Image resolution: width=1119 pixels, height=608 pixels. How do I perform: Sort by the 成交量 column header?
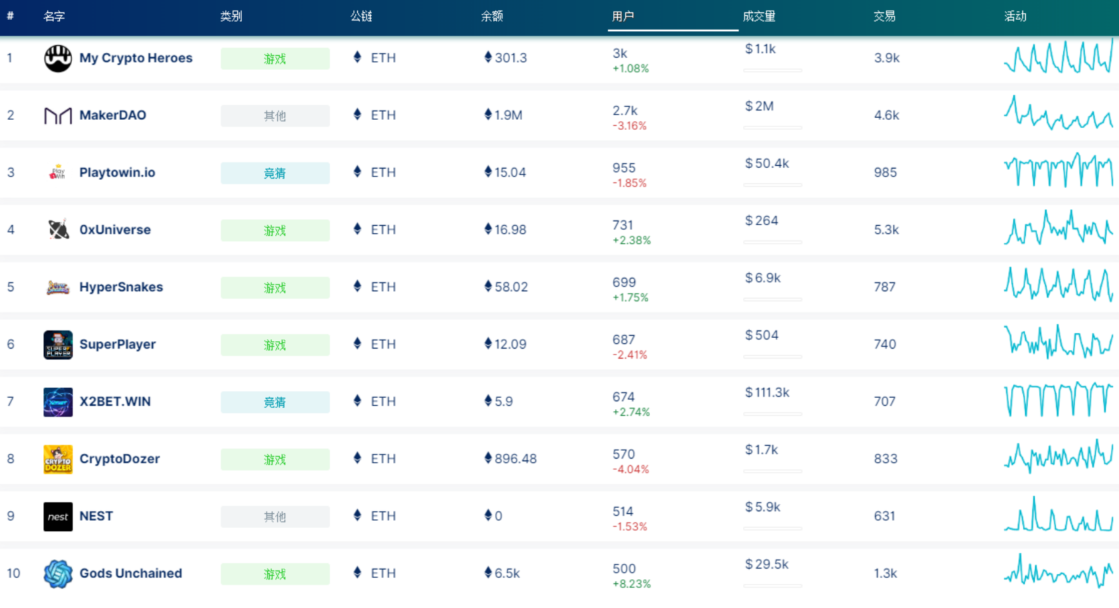[759, 16]
